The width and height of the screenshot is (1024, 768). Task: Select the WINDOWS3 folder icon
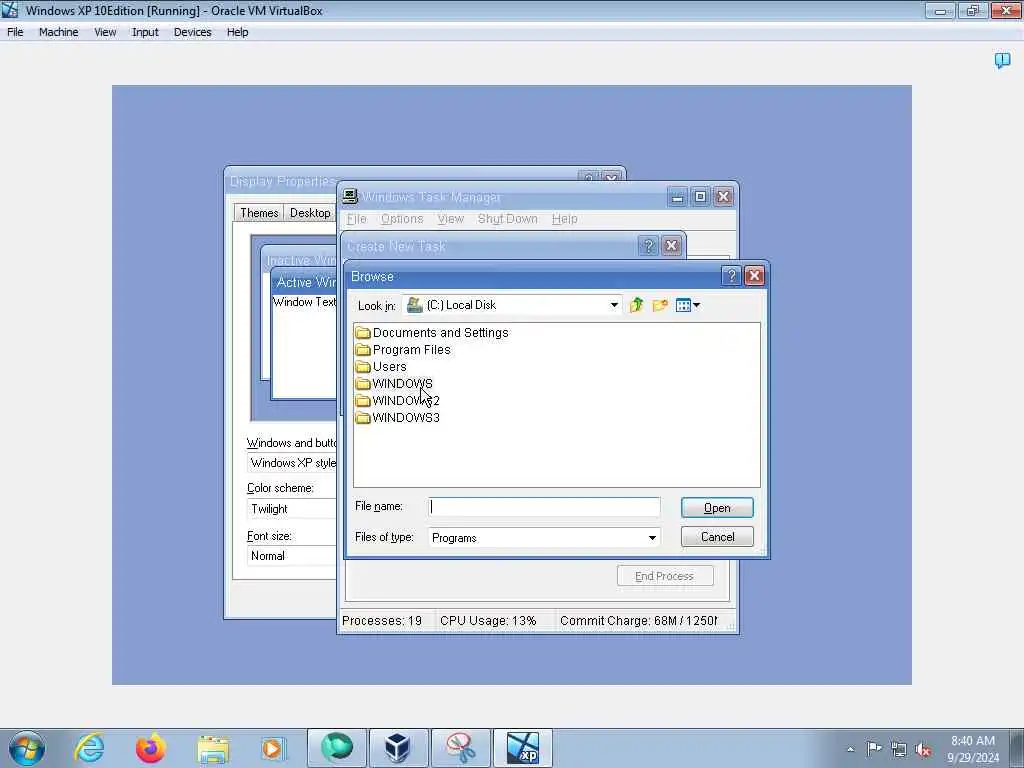tap(363, 418)
